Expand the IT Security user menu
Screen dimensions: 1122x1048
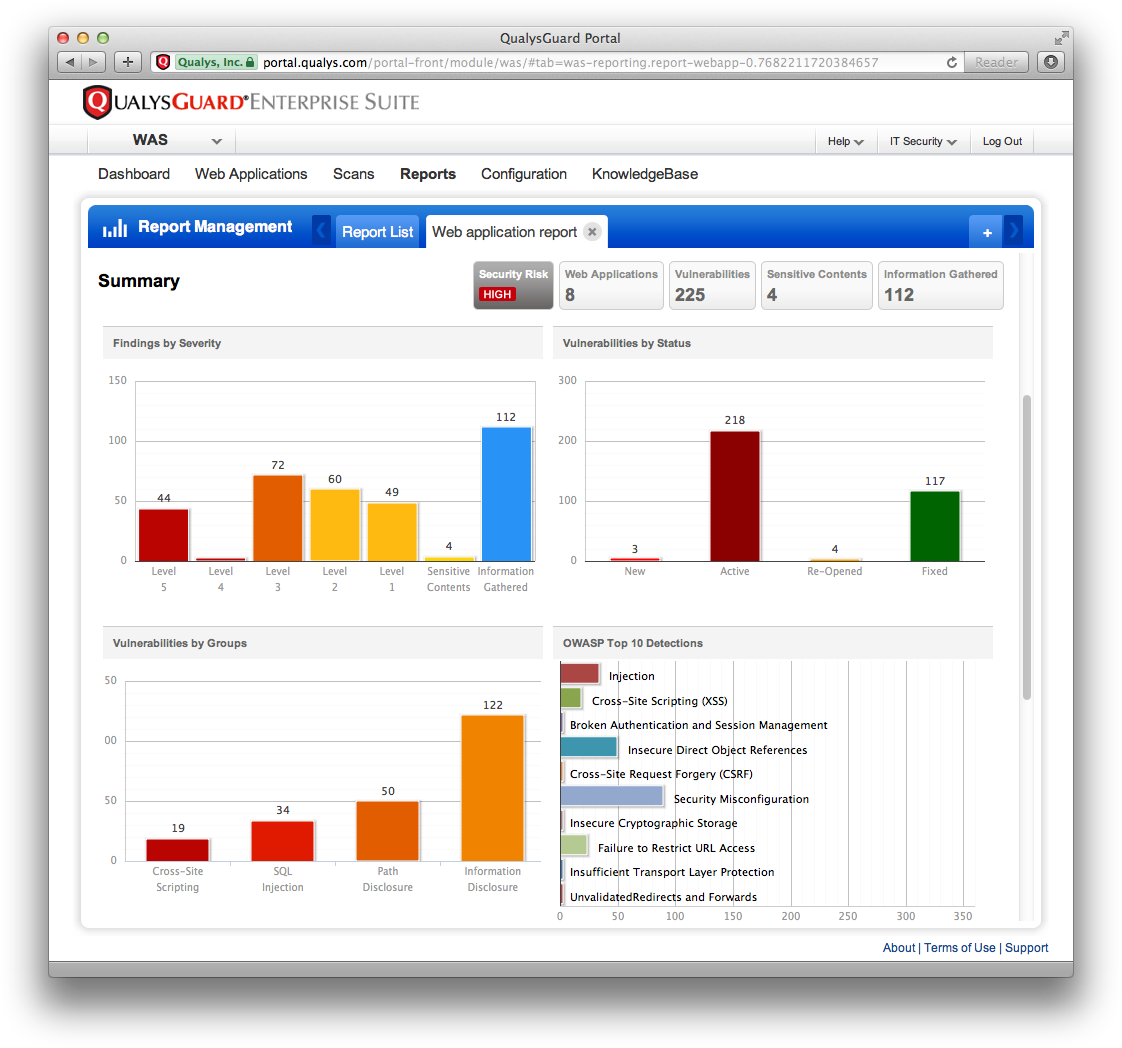coord(922,142)
